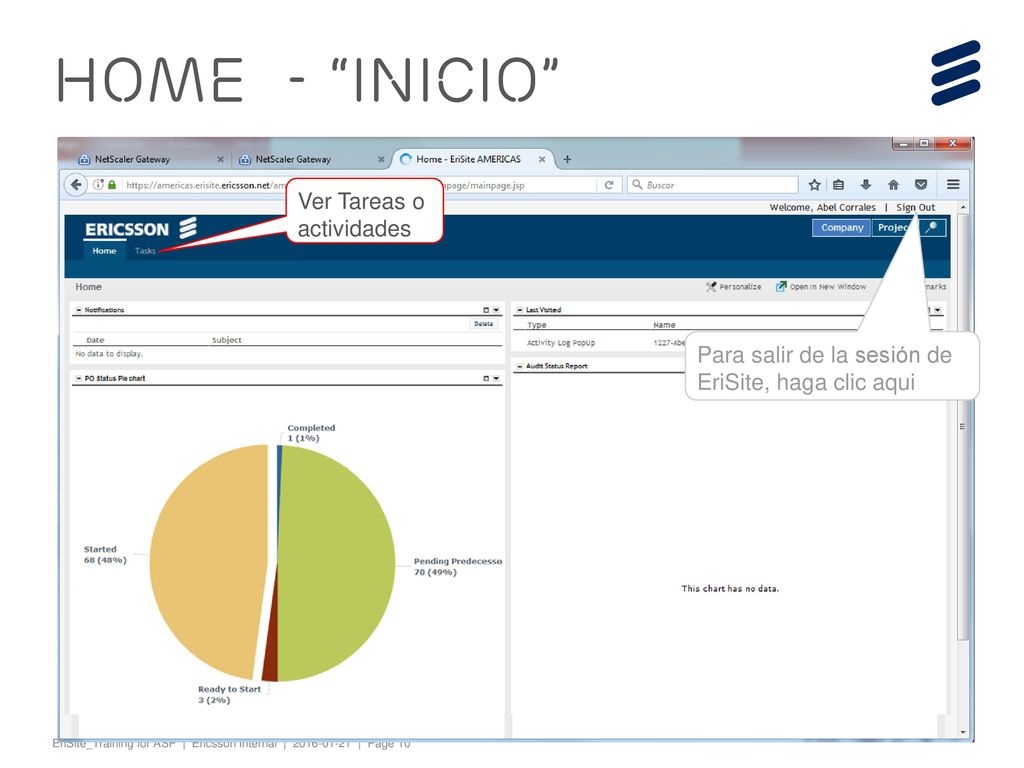Viewport: 1024px width, 768px height.
Task: Click the Project button
Action: pyautogui.click(x=895, y=227)
